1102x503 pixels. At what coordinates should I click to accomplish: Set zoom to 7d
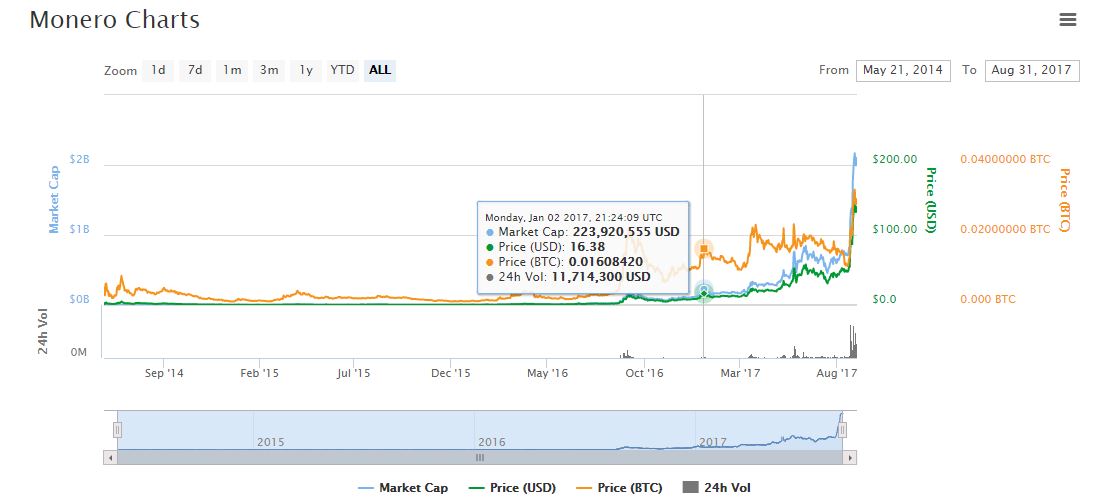[195, 70]
